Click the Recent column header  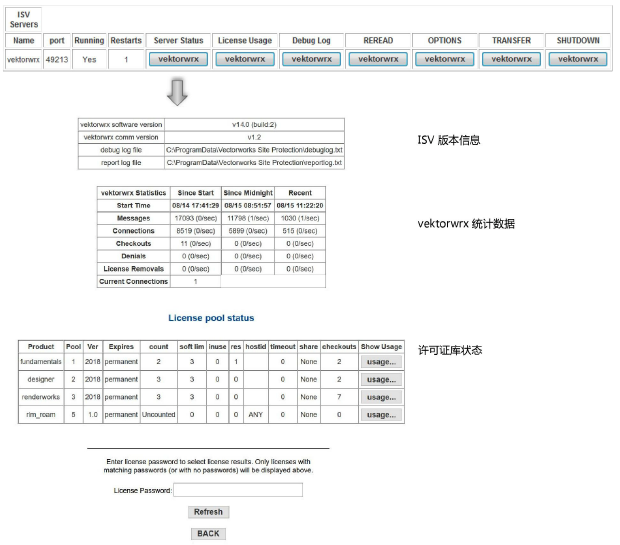(300, 193)
